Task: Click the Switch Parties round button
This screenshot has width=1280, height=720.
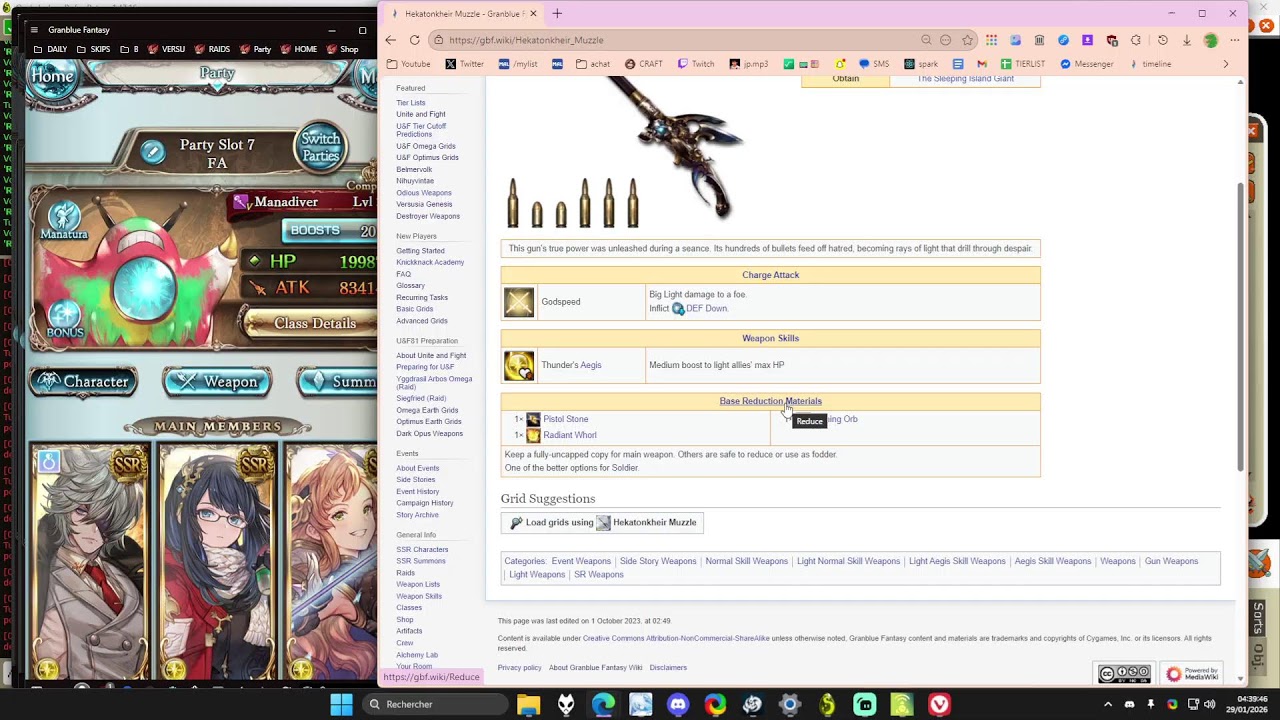Action: 321,147
